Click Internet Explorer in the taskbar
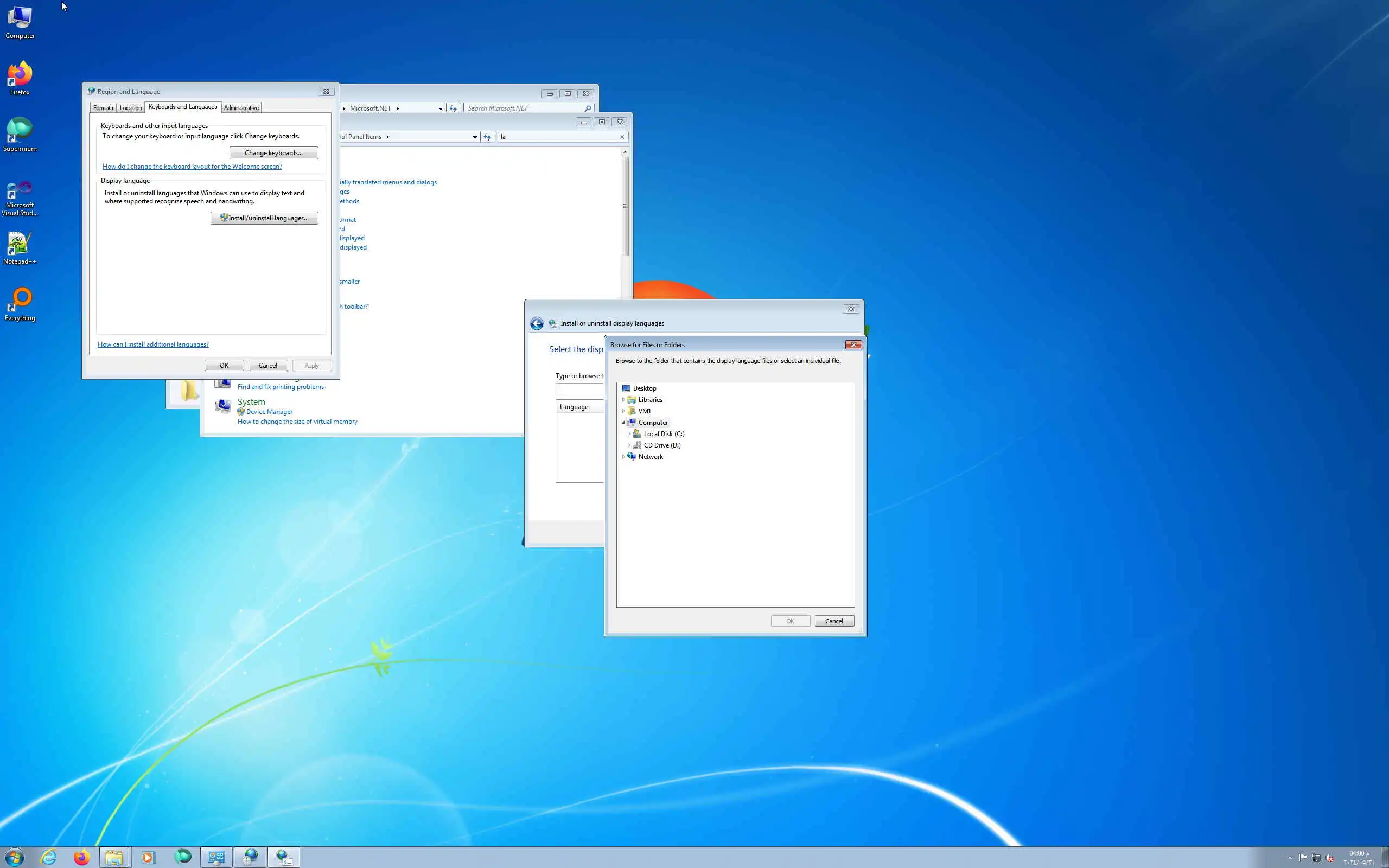The image size is (1389, 868). 49,857
